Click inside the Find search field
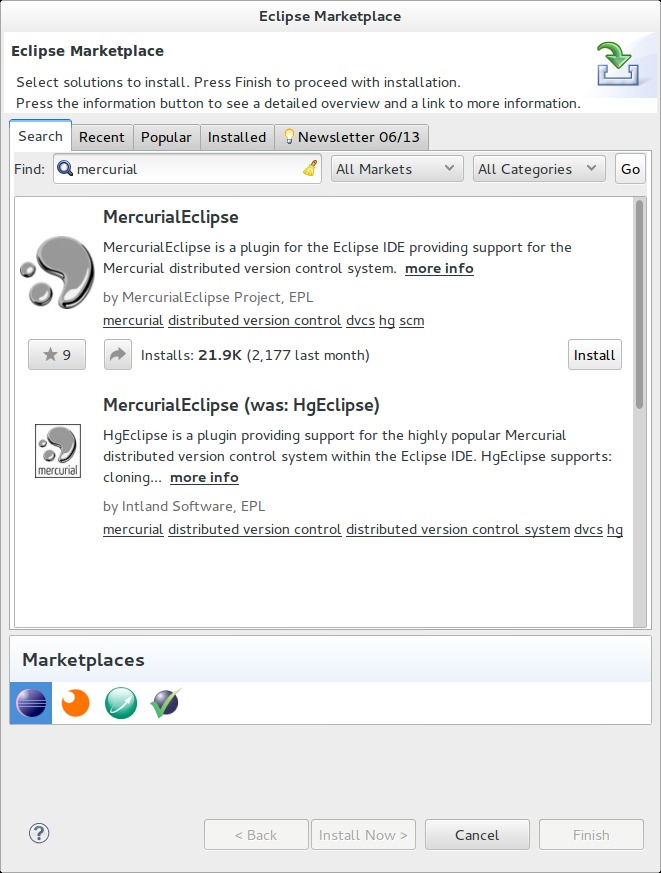 pos(190,169)
